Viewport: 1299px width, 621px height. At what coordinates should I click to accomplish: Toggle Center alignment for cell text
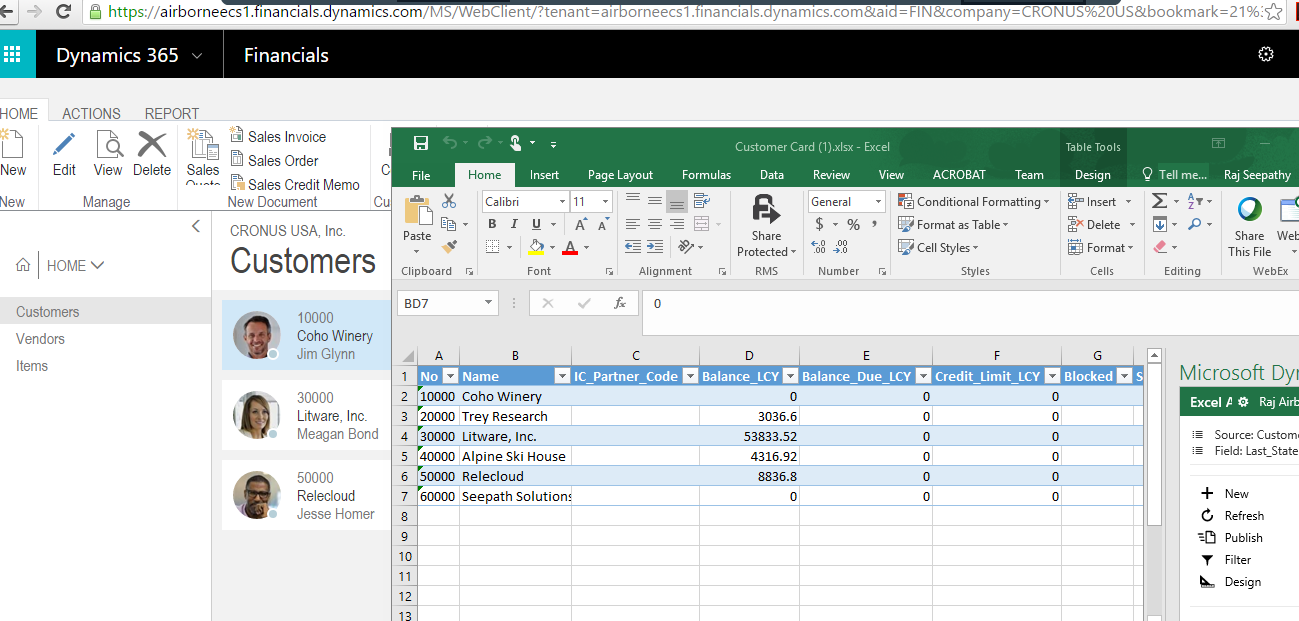tap(654, 224)
